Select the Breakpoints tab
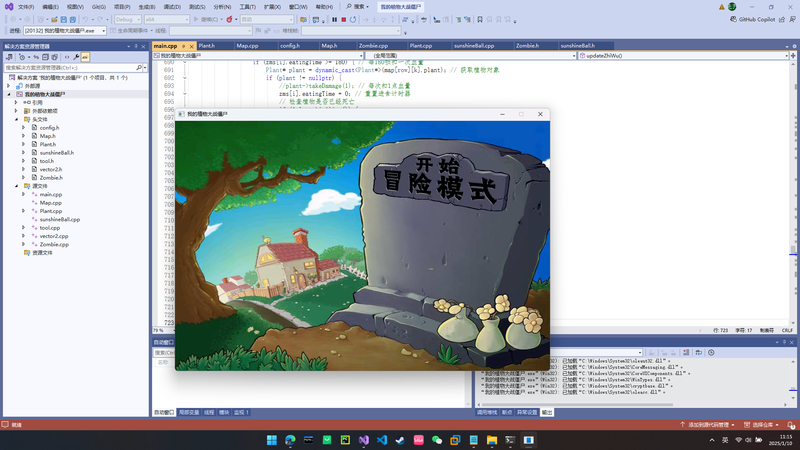This screenshot has width=800, height=450. pyautogui.click(x=507, y=412)
